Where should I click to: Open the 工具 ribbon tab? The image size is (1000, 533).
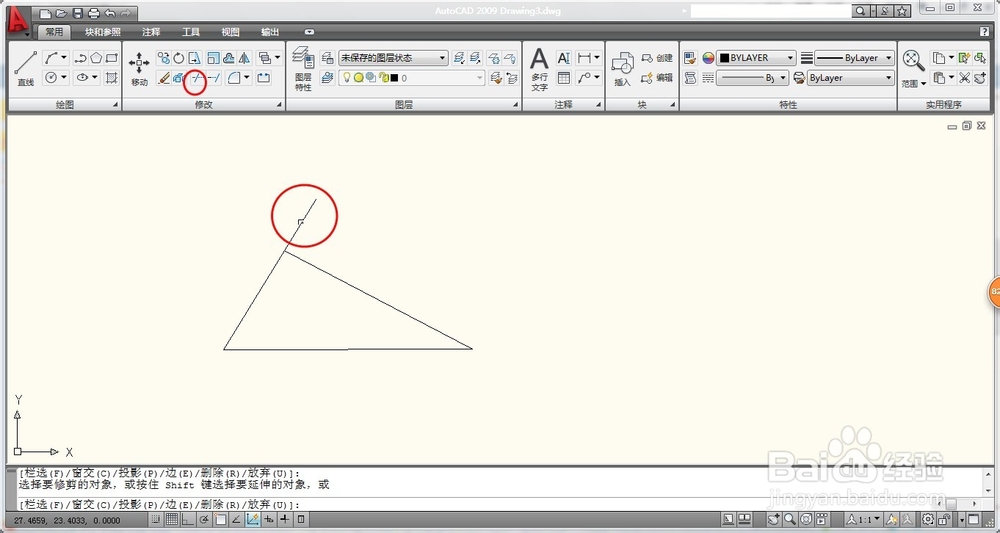point(191,32)
